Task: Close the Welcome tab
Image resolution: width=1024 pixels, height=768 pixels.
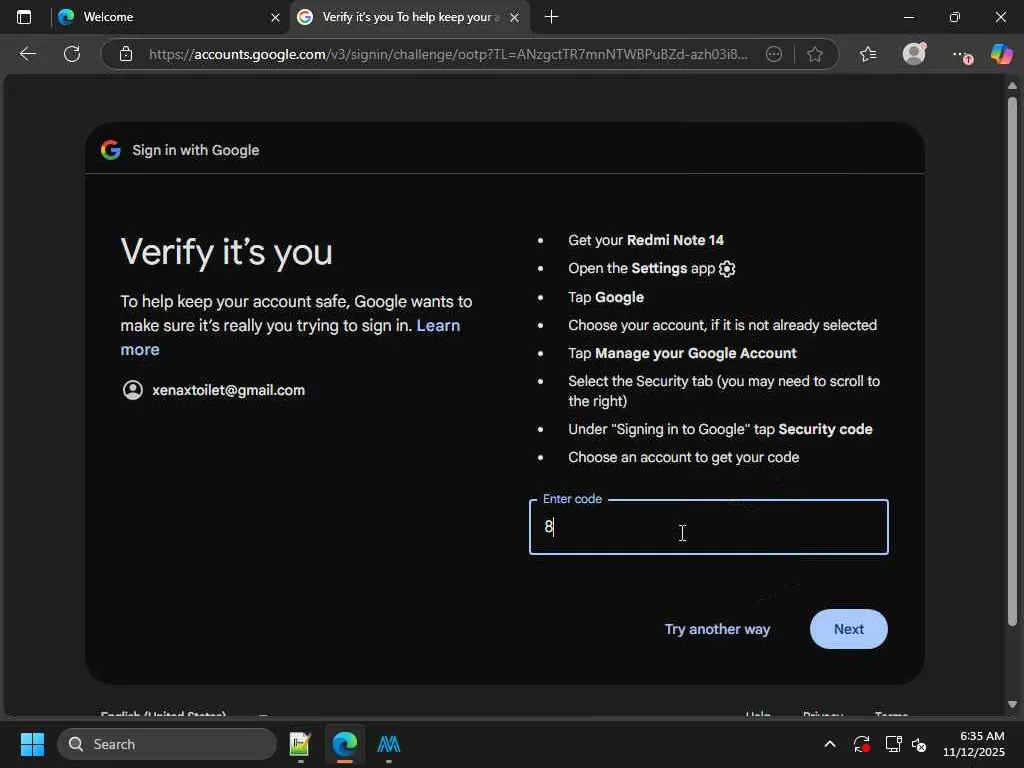Action: point(275,18)
